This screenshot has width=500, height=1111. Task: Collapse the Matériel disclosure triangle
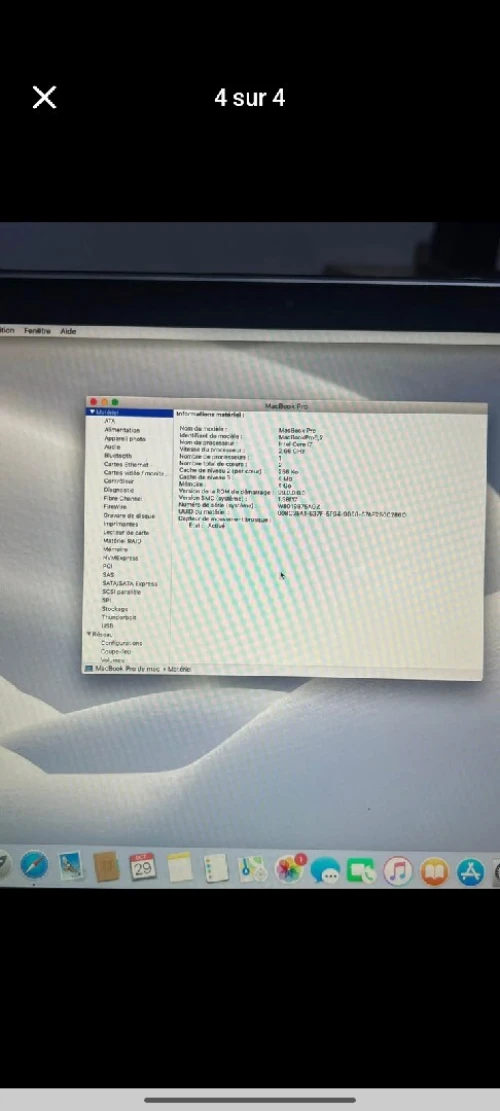[92, 412]
